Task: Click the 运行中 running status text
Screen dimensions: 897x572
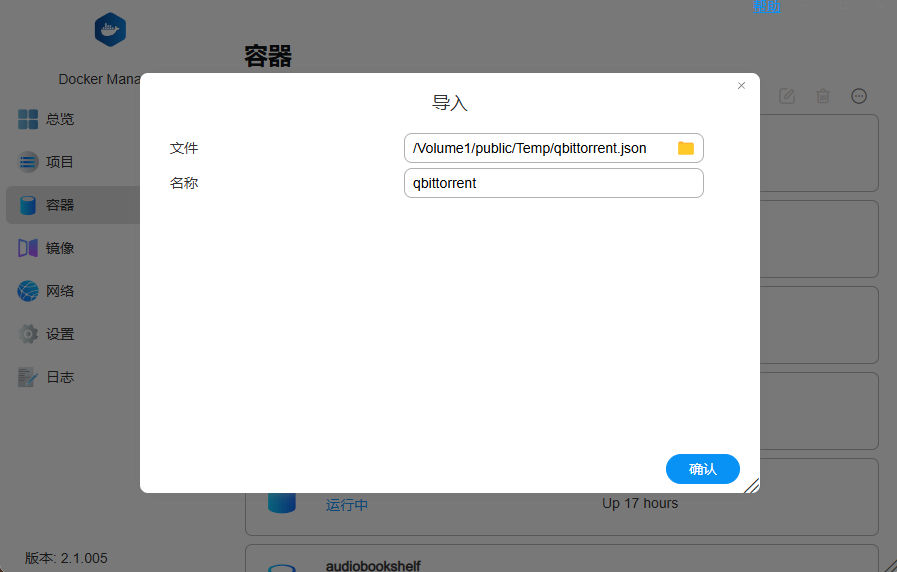Action: click(347, 505)
